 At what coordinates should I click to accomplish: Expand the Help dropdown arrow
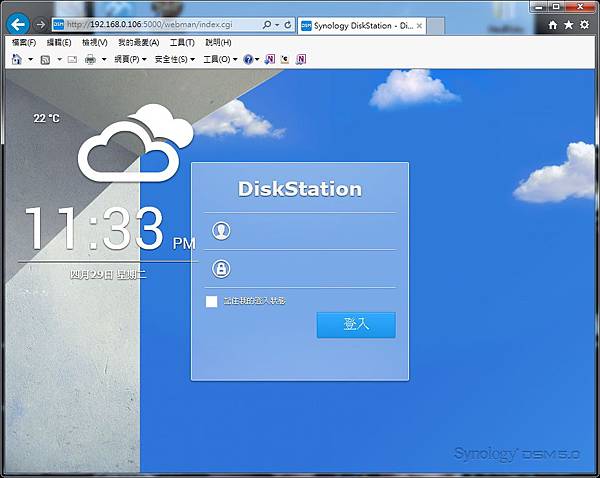(x=257, y=59)
